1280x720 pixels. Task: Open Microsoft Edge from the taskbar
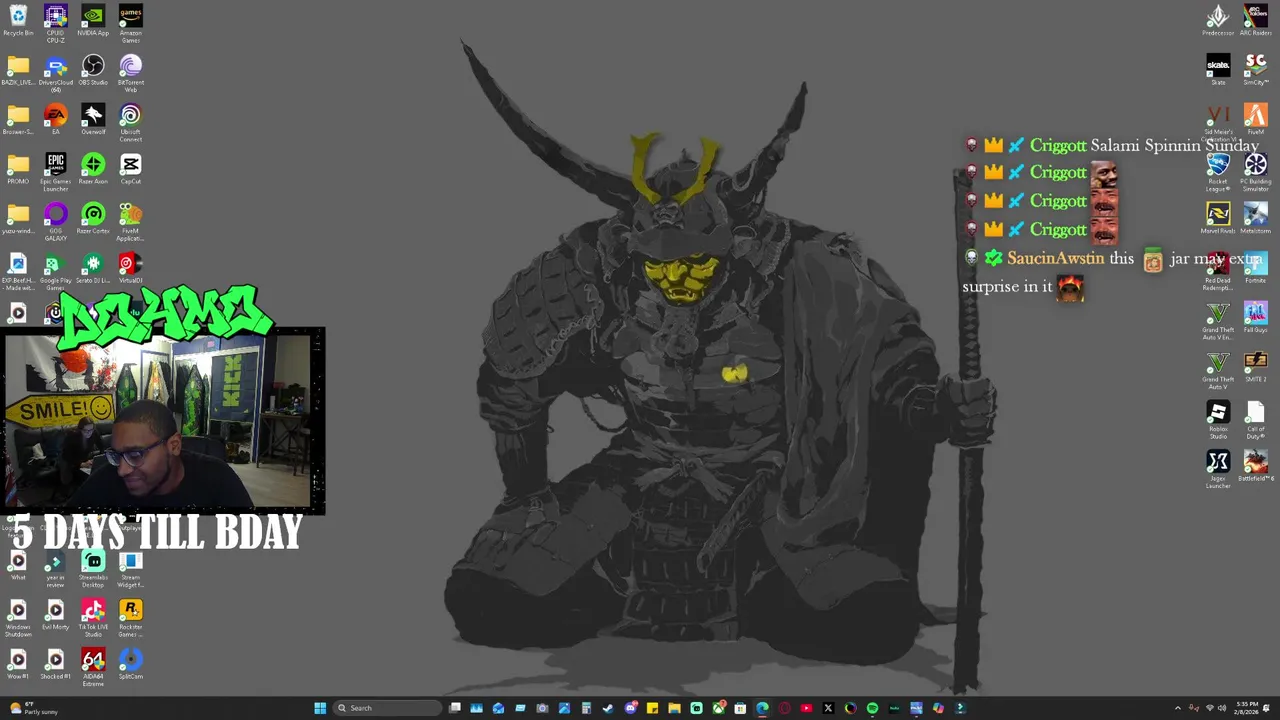click(x=763, y=708)
